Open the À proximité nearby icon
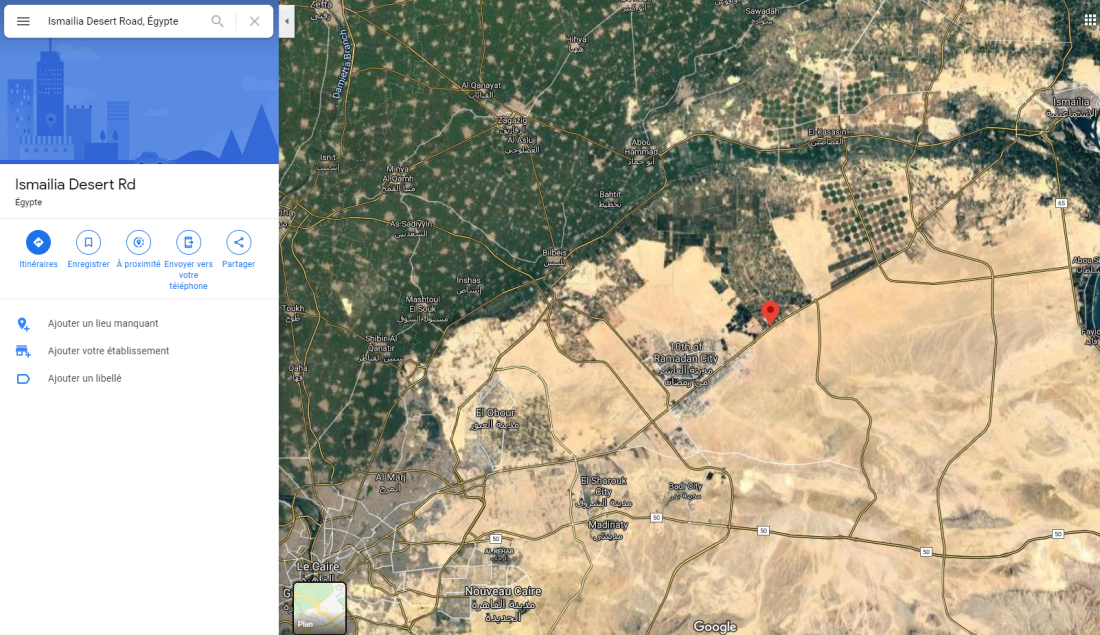 tap(138, 242)
